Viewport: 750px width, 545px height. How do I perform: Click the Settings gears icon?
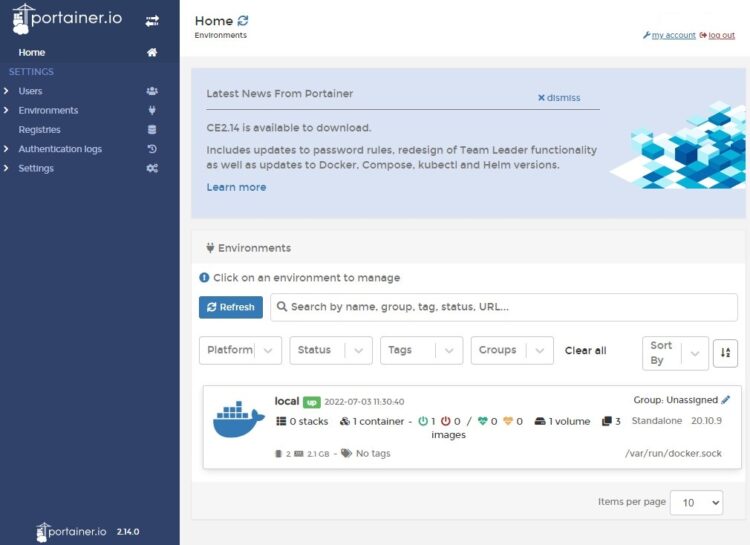[x=152, y=168]
